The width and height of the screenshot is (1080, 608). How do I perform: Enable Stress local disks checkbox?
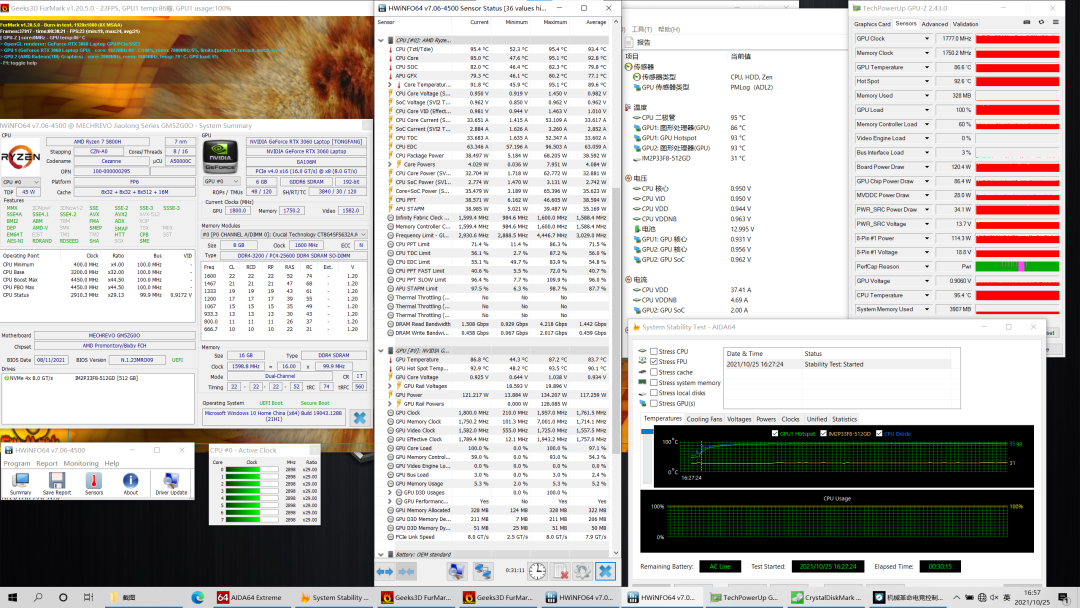coord(654,393)
